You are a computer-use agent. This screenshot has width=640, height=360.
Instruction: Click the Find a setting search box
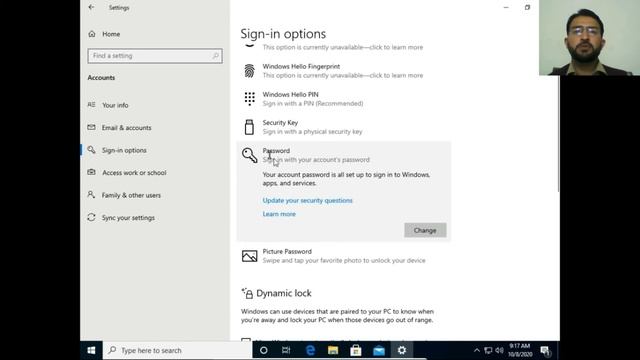coord(155,56)
